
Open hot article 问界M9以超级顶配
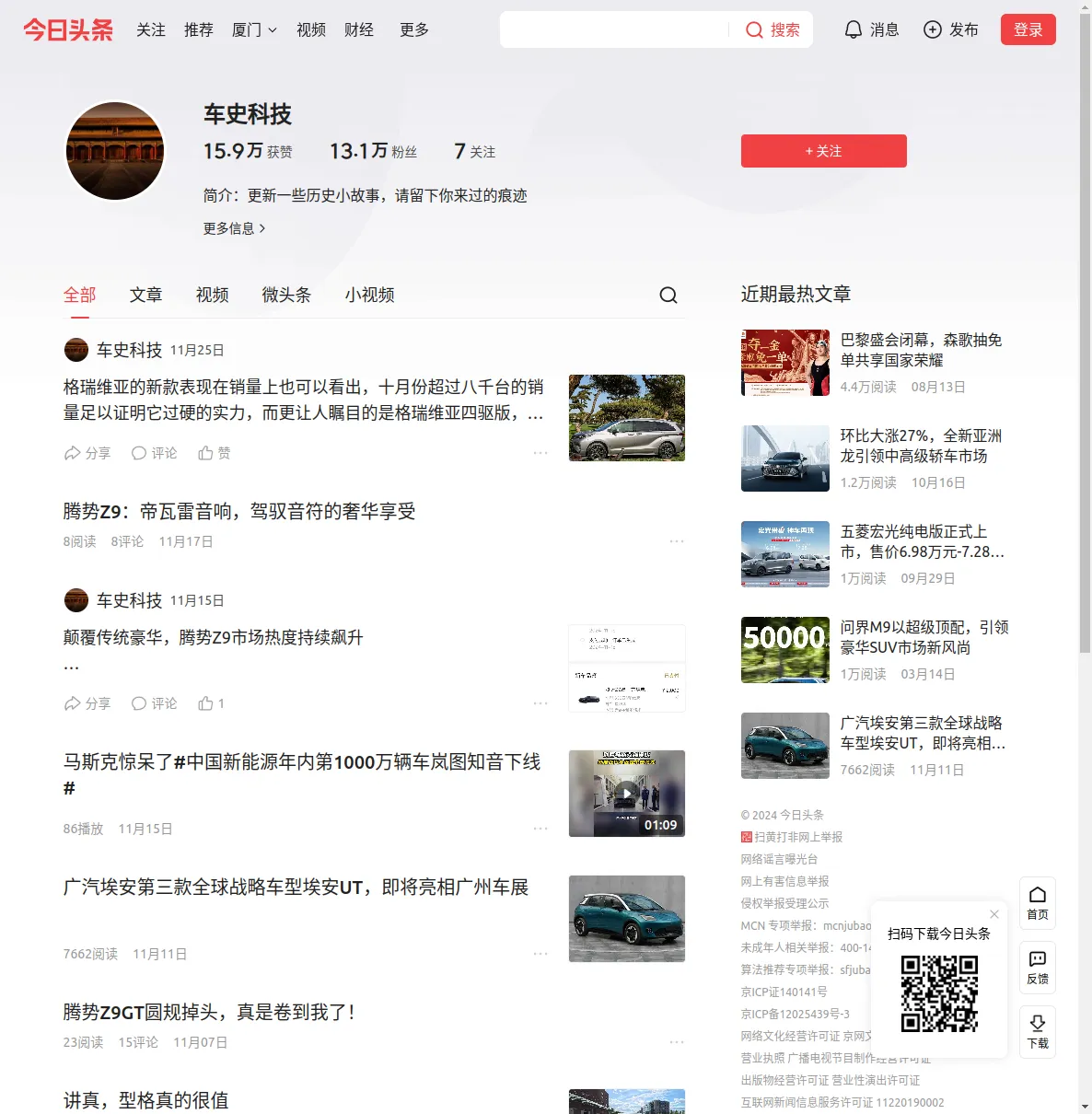coord(925,637)
